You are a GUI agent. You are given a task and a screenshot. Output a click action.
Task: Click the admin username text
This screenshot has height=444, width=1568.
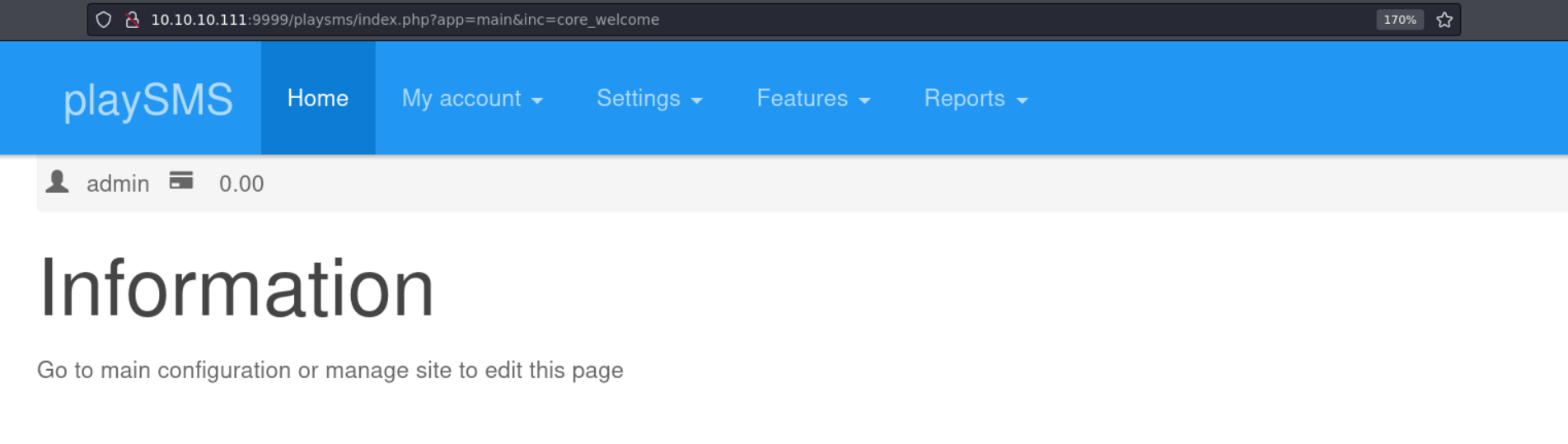pos(118,184)
